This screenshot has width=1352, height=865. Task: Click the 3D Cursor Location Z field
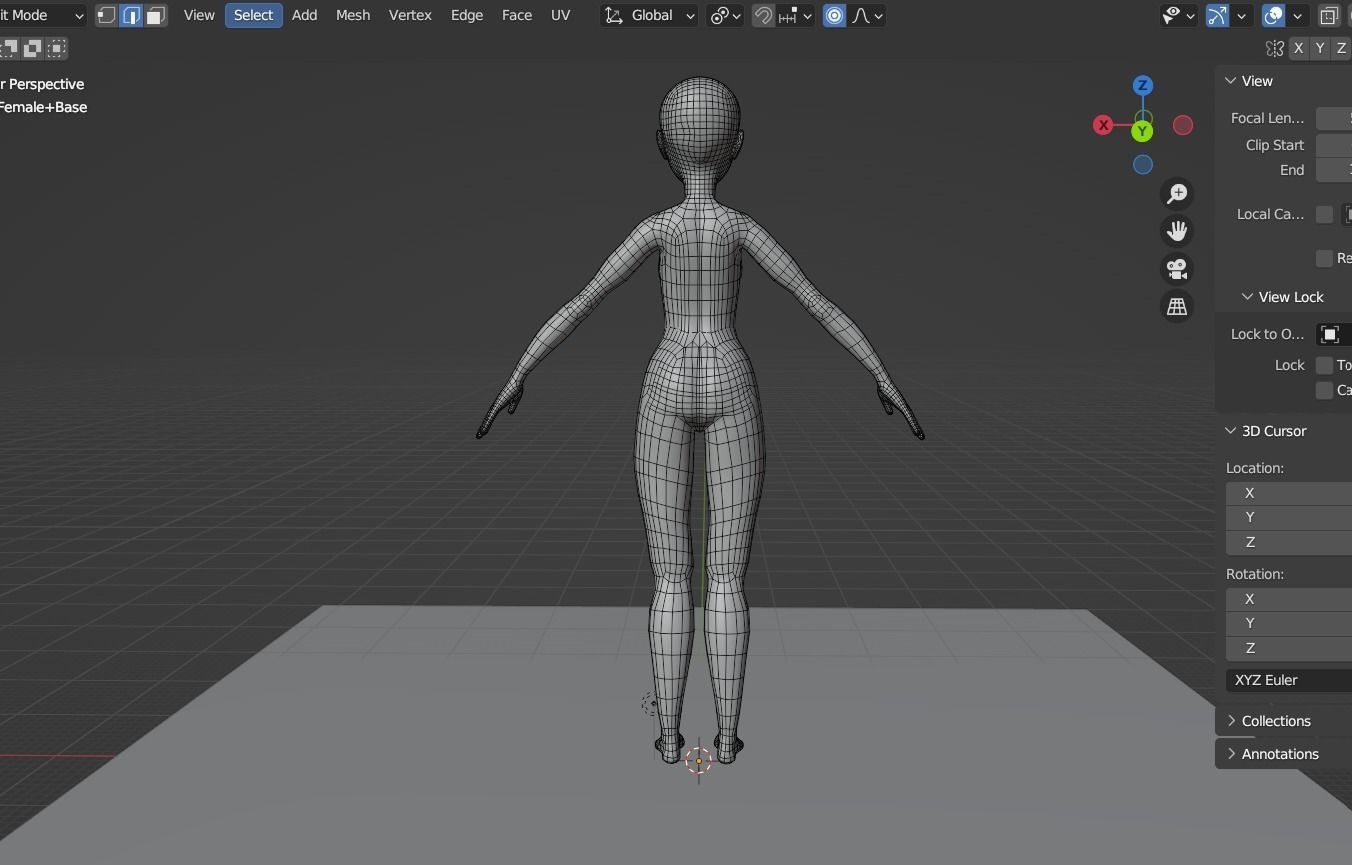coord(1289,542)
